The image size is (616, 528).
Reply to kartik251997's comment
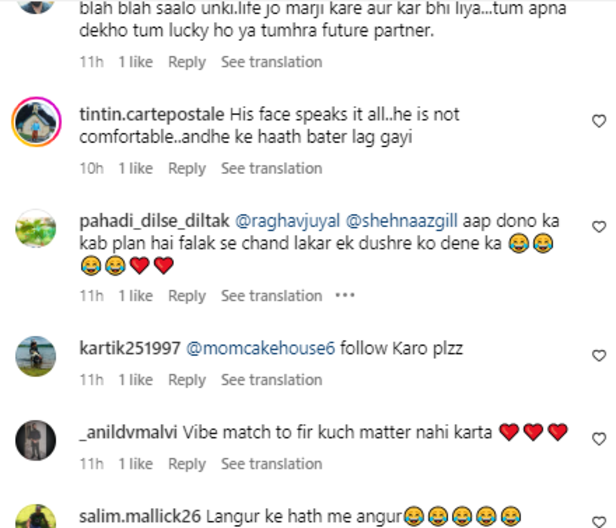tap(187, 380)
